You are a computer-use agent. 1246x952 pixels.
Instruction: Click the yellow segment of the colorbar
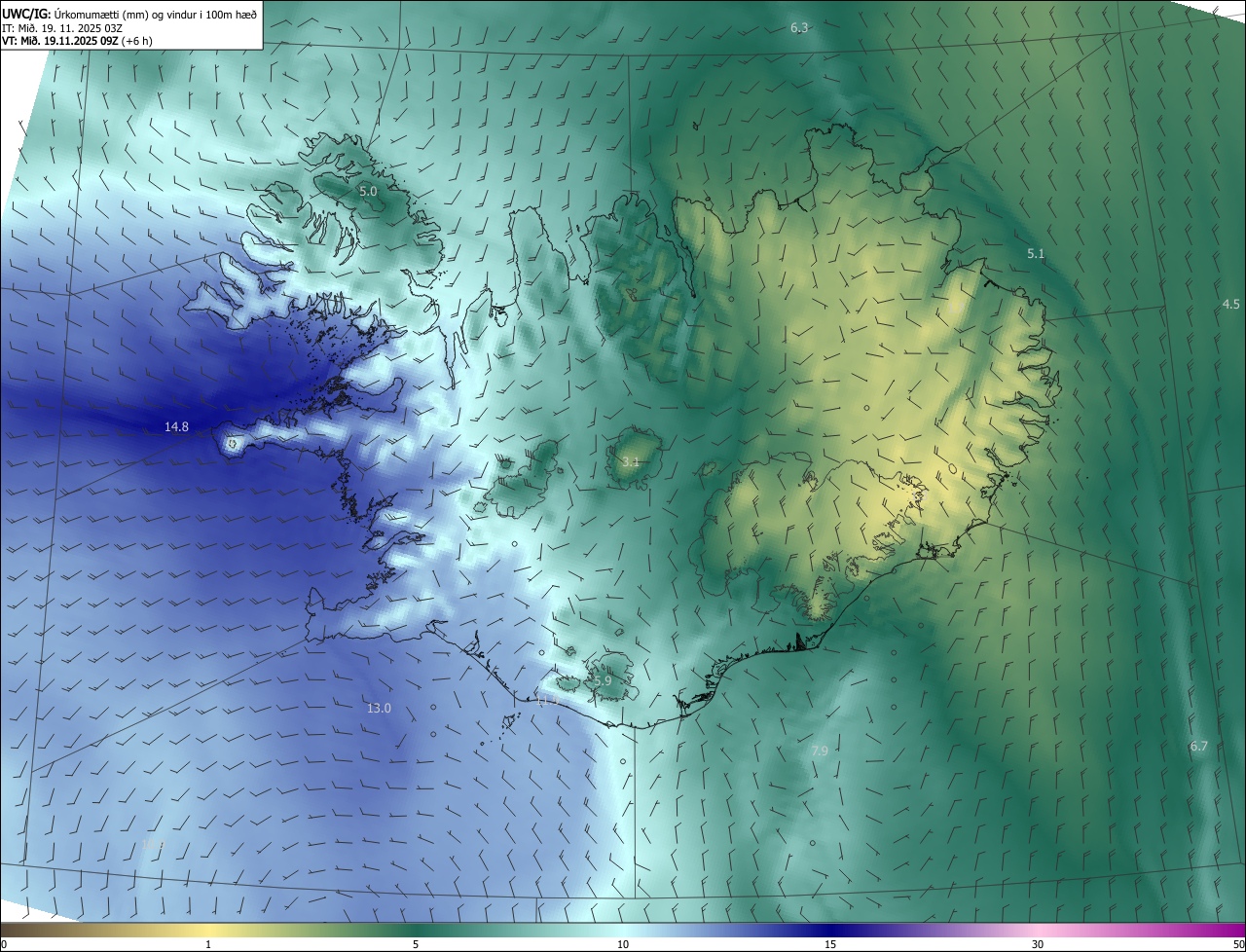pos(209,930)
